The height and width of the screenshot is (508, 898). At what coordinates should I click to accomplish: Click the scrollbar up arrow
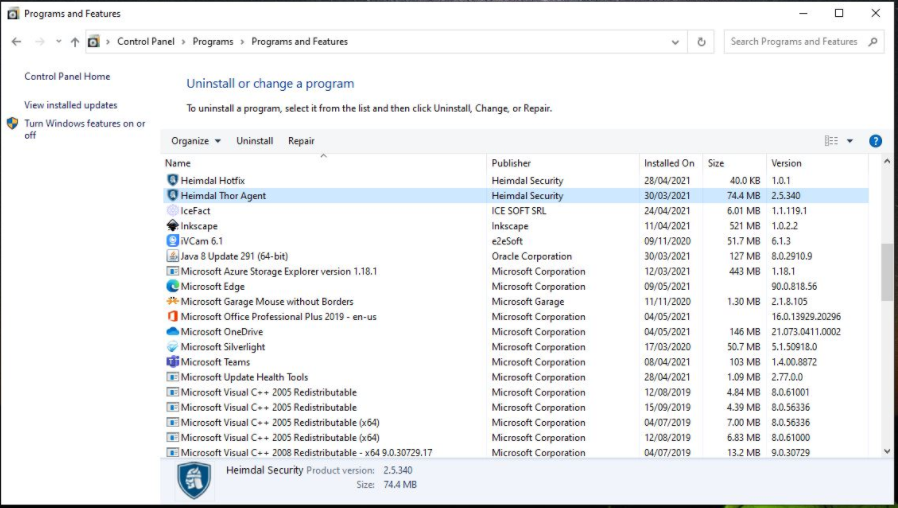[x=887, y=162]
